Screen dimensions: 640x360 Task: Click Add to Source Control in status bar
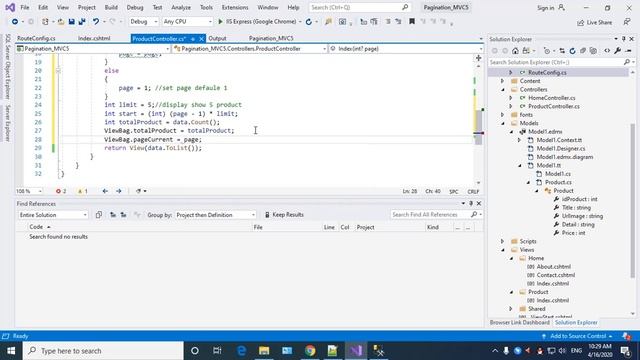point(578,336)
